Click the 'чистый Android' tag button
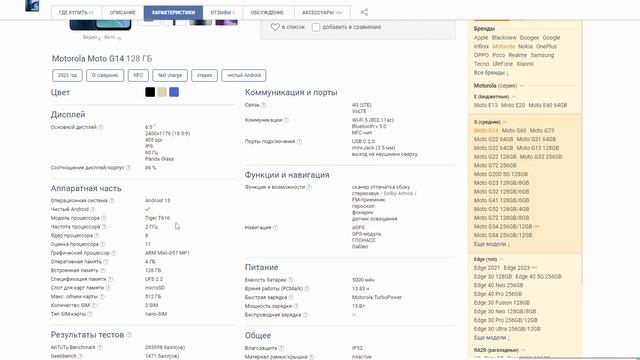Image resolution: width=640 pixels, height=360 pixels. click(244, 76)
